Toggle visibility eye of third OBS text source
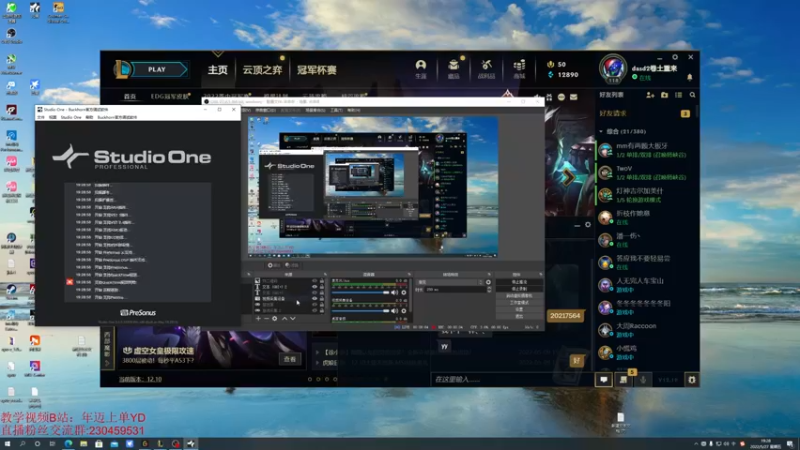The width and height of the screenshot is (800, 450). pyautogui.click(x=314, y=293)
